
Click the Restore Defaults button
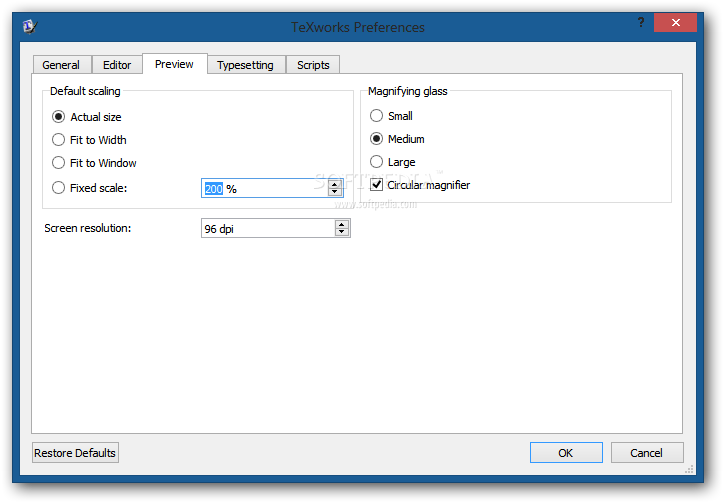click(x=75, y=453)
